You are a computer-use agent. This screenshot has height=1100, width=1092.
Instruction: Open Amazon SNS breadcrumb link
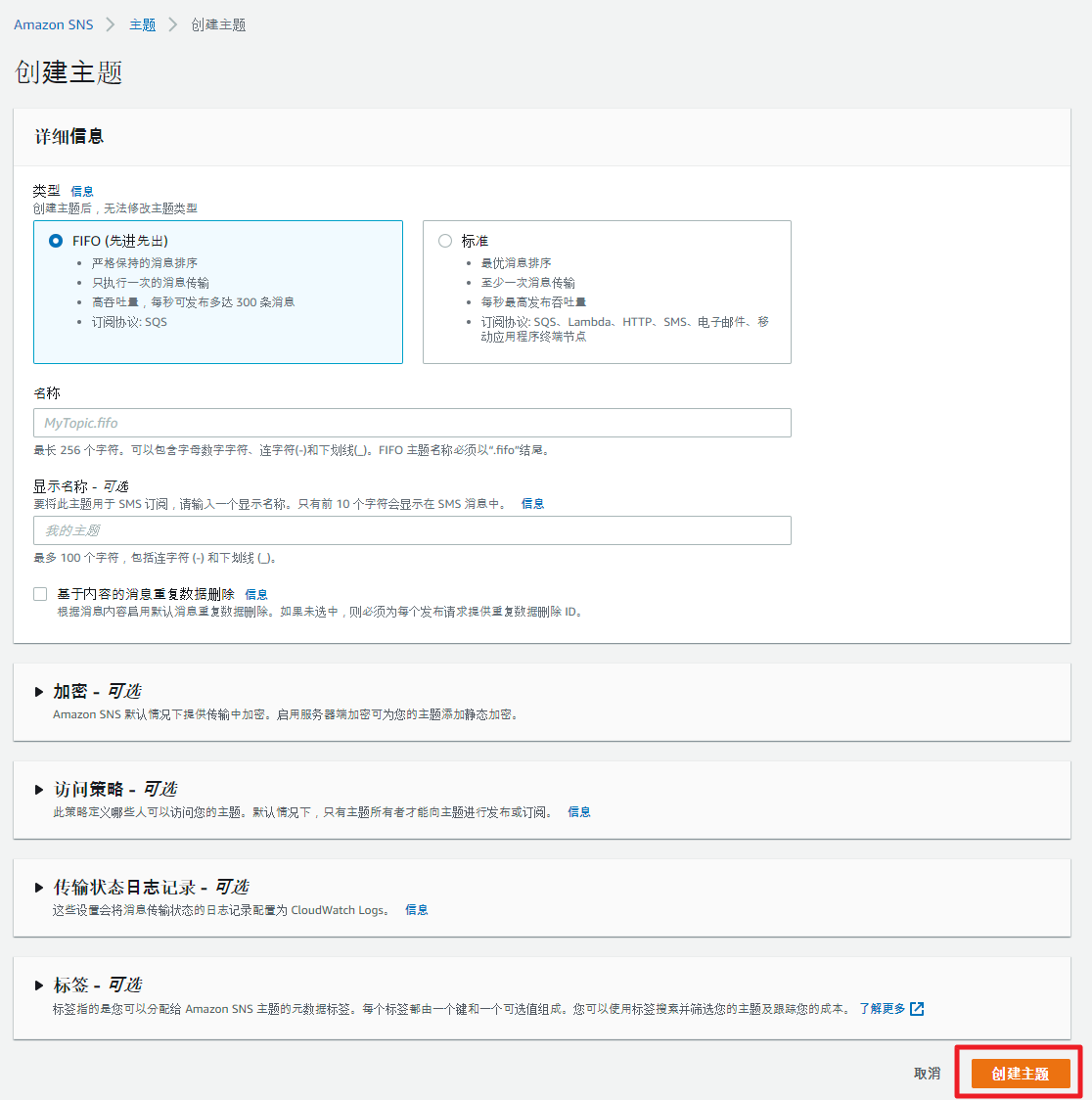[x=54, y=24]
